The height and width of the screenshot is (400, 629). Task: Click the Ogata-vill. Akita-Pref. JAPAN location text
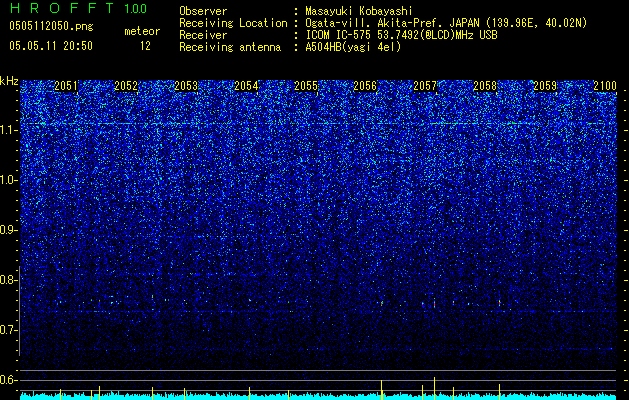pos(446,23)
